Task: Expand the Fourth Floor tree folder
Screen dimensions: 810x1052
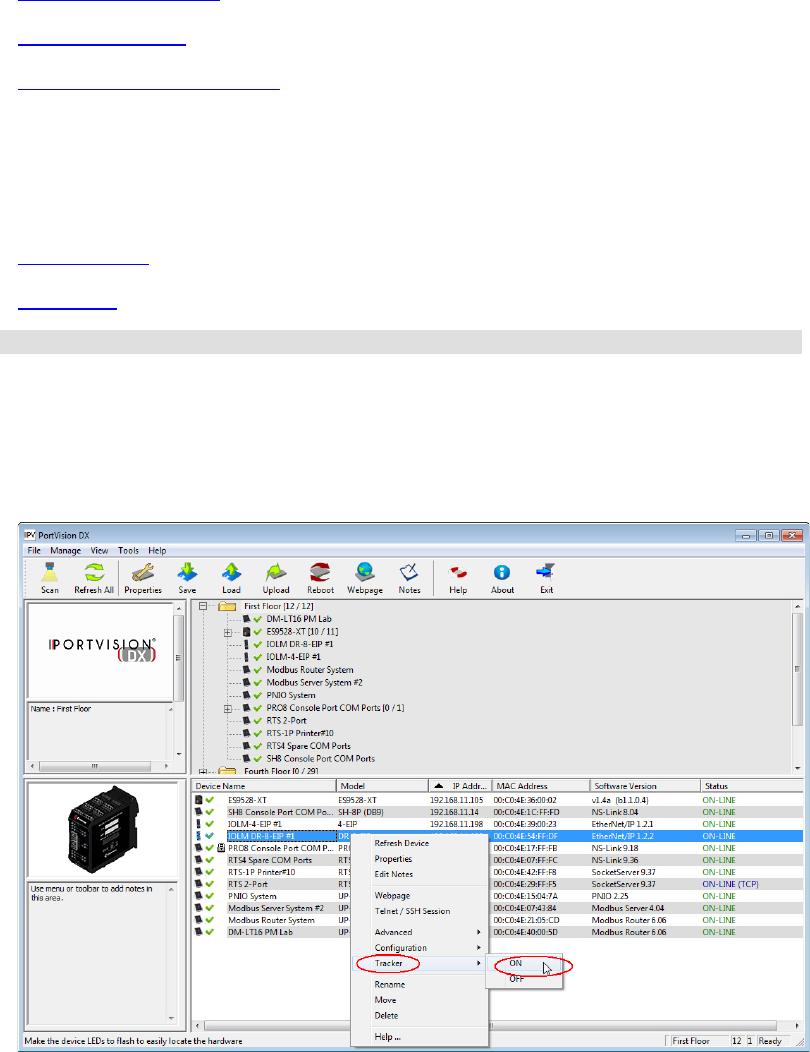Action: click(x=203, y=772)
